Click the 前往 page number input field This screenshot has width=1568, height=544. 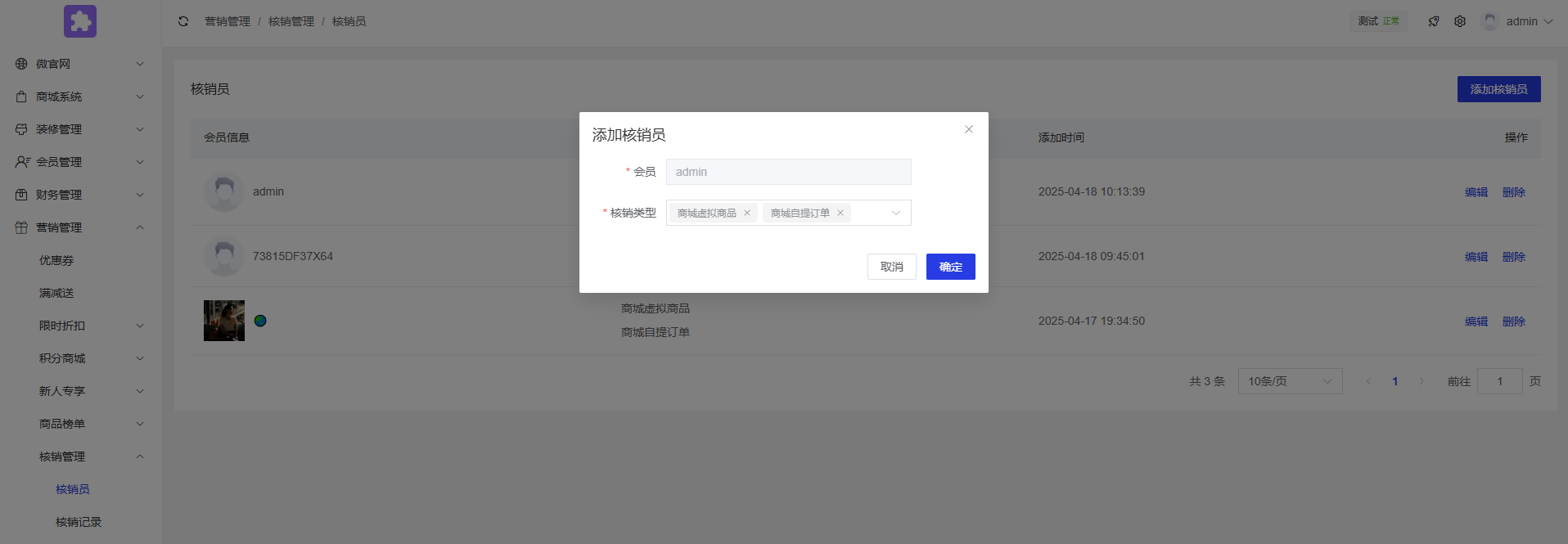point(1499,381)
